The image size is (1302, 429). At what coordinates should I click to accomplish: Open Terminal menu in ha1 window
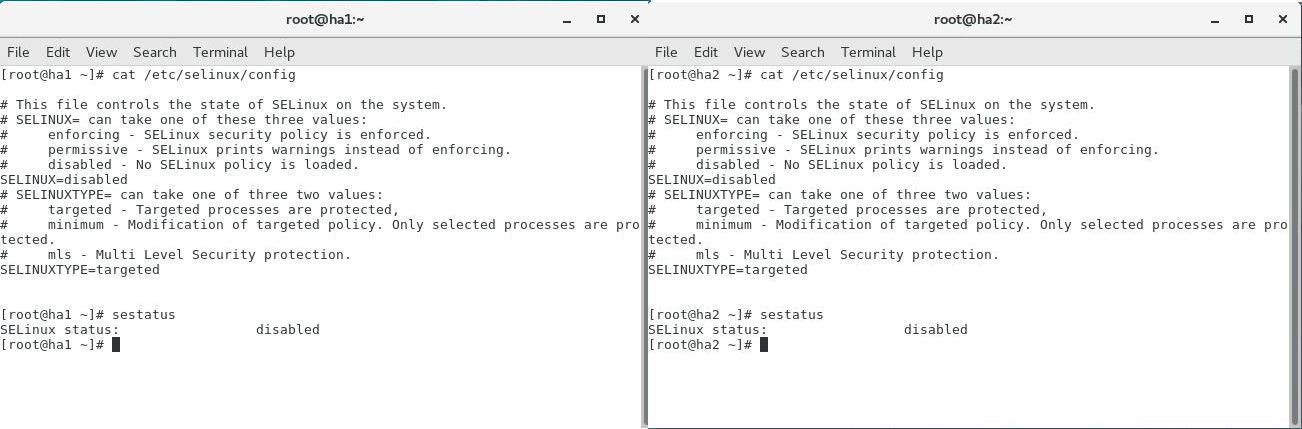click(x=221, y=52)
